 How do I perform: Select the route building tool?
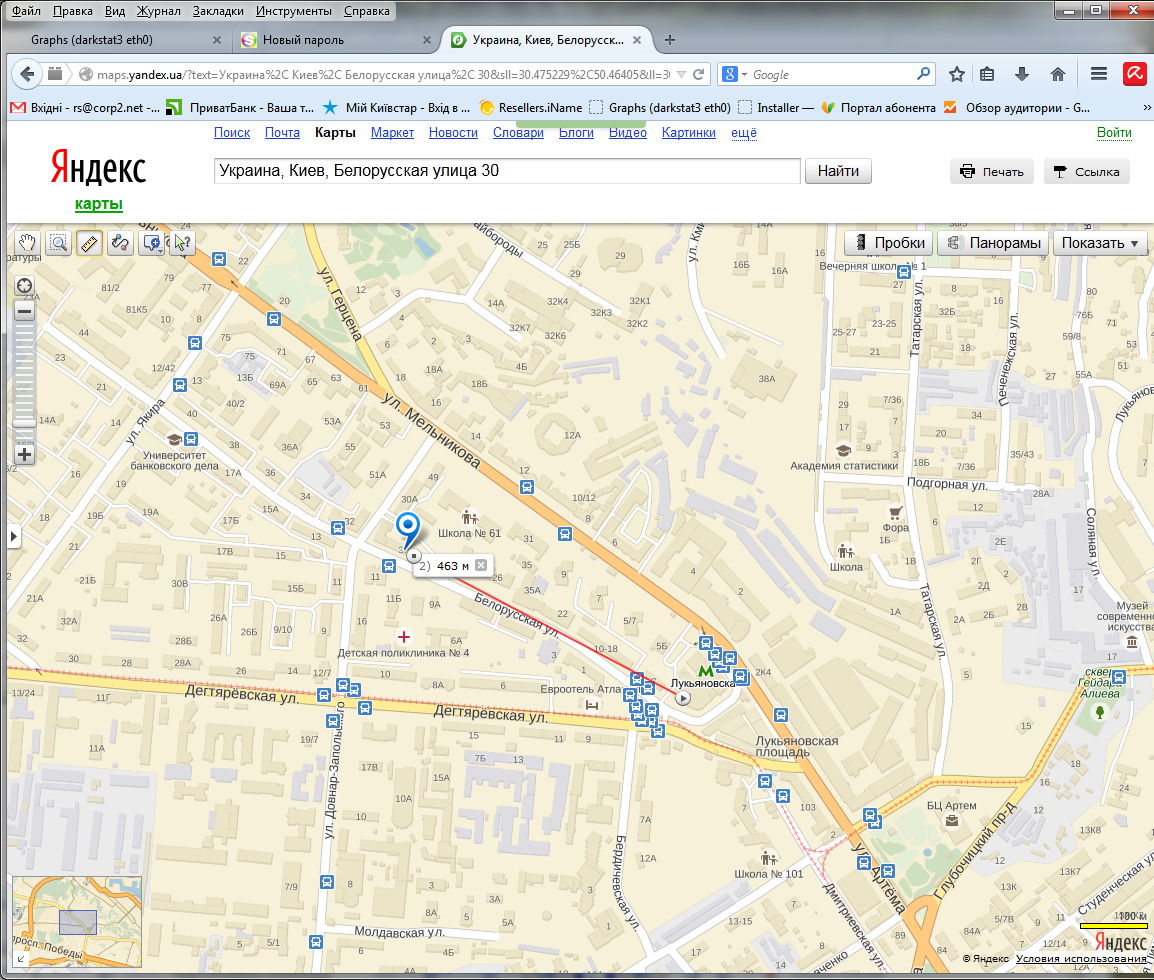pyautogui.click(x=120, y=243)
